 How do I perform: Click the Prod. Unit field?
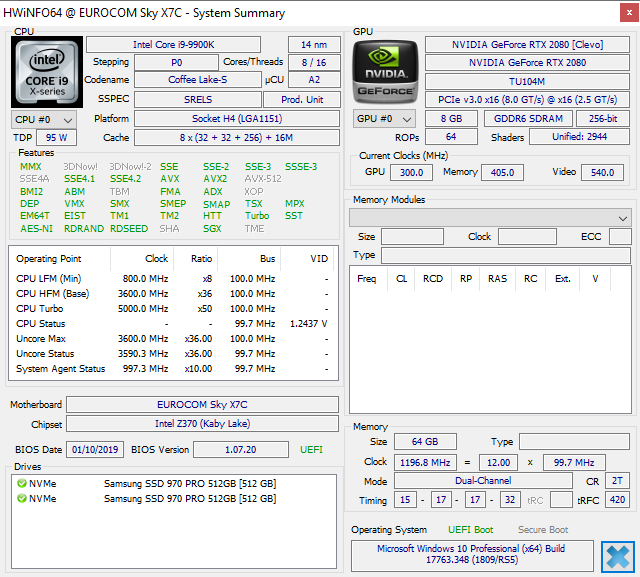302,100
